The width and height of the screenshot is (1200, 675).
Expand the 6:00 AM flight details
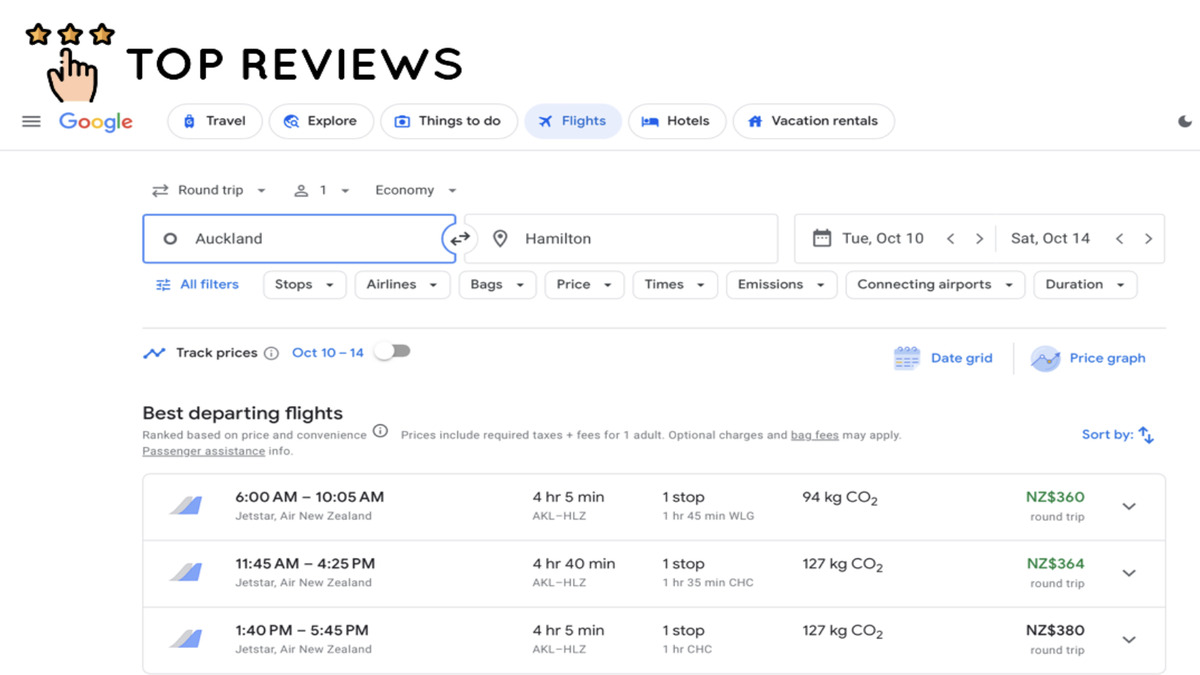(1129, 507)
